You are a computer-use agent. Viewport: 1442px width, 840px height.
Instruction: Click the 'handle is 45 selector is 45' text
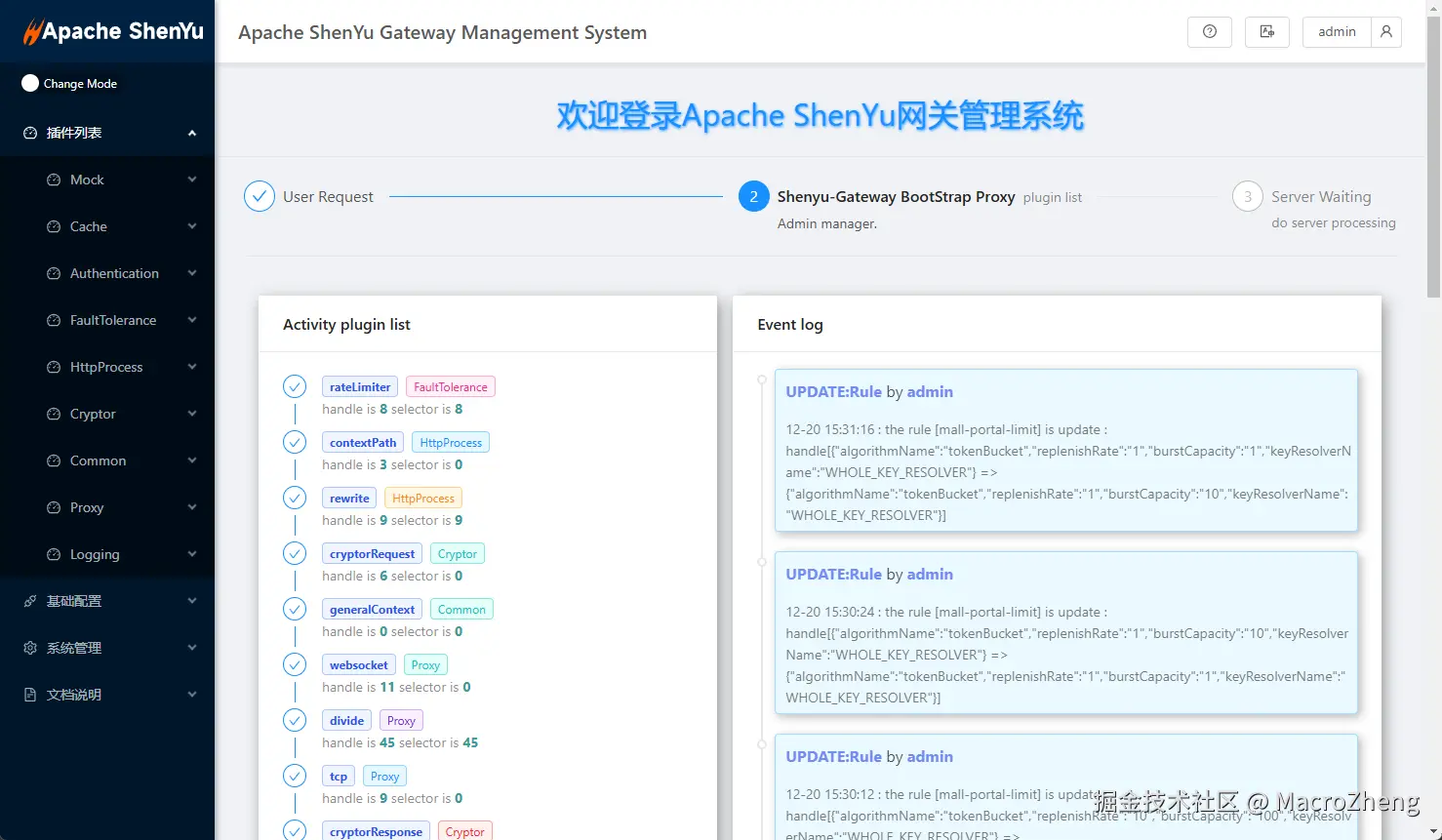tap(400, 742)
